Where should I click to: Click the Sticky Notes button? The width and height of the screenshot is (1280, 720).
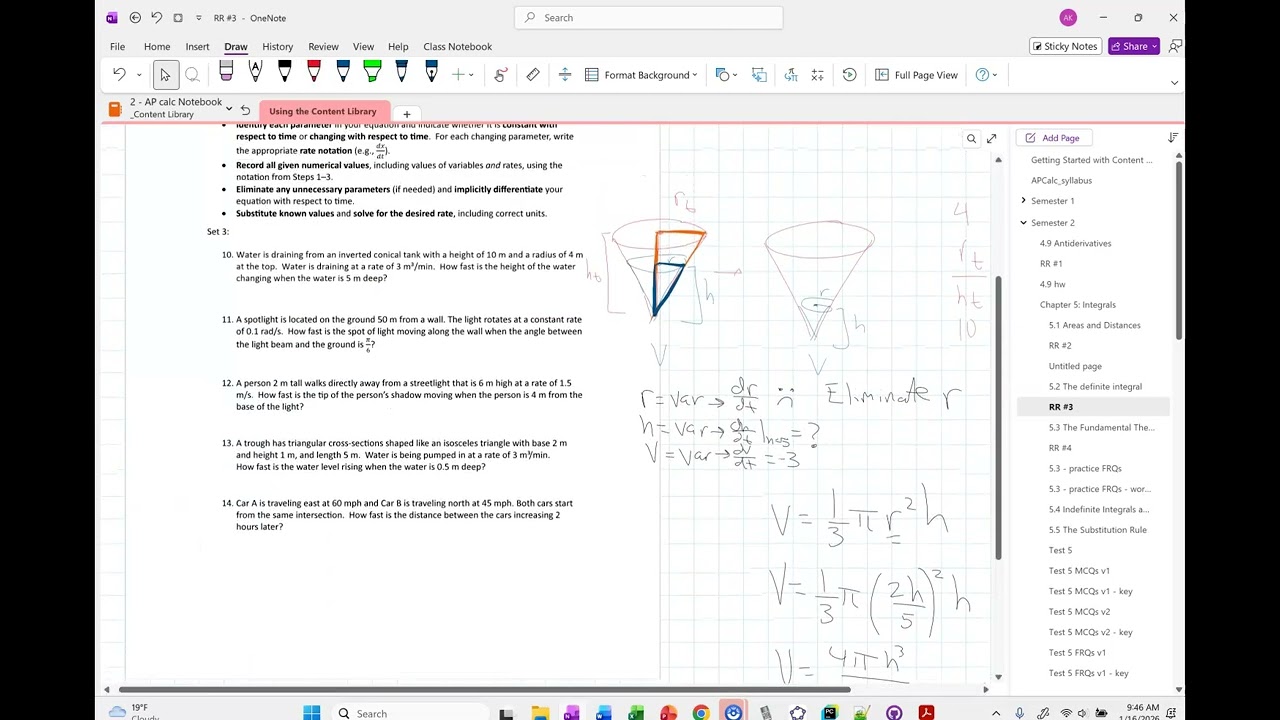point(1064,46)
